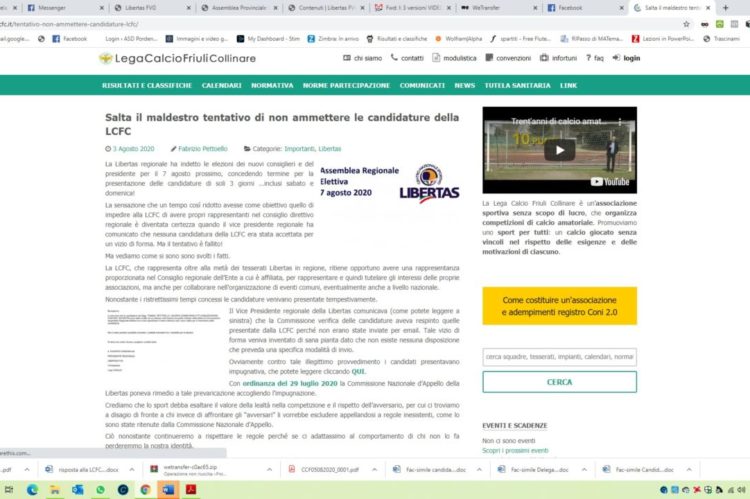
Task: Play the YouTube video
Action: [560, 150]
